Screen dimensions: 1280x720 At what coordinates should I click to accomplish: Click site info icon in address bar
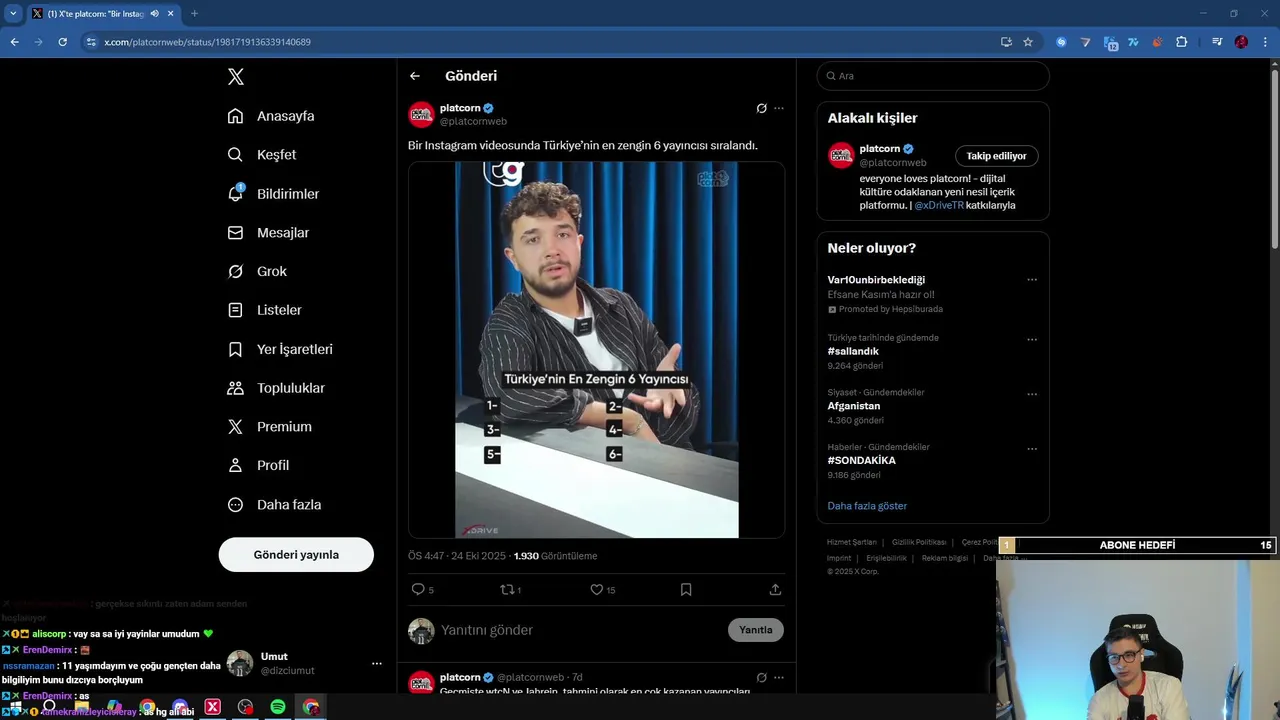point(91,42)
